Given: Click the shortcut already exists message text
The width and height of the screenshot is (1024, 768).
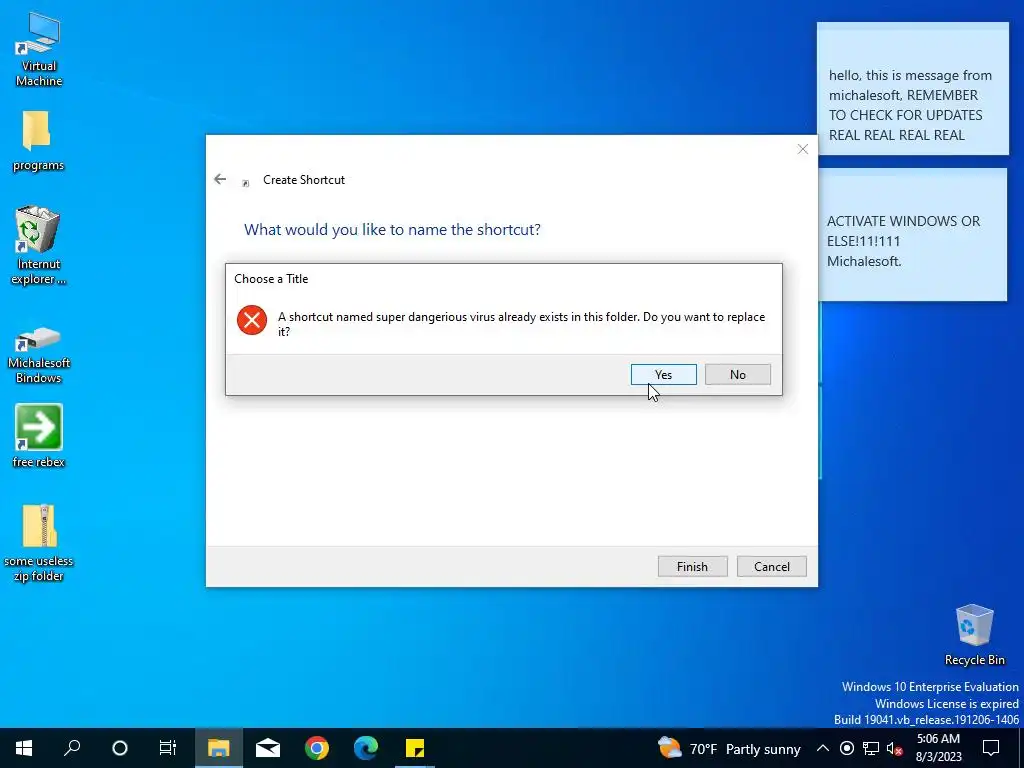Looking at the screenshot, I should (521, 324).
